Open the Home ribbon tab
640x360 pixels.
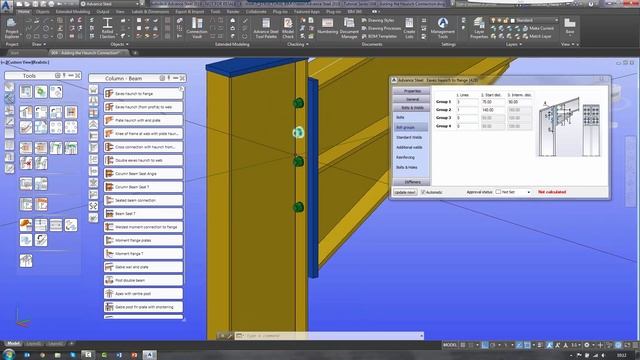coord(24,12)
